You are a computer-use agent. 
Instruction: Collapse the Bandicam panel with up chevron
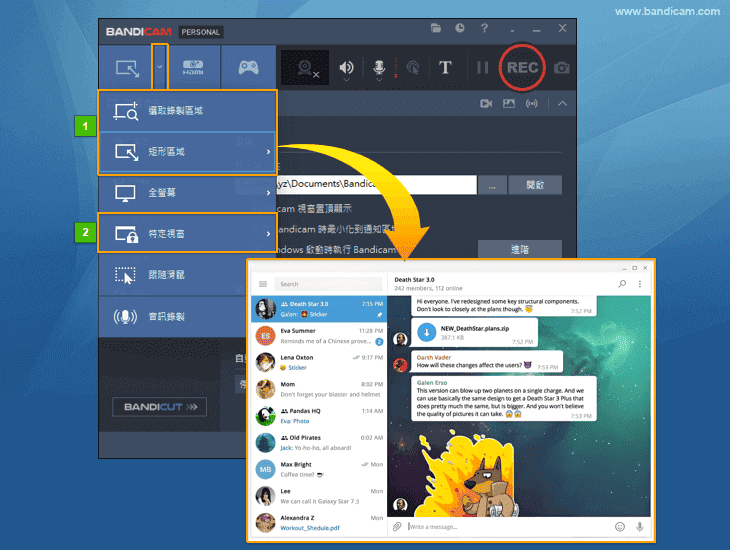[562, 103]
